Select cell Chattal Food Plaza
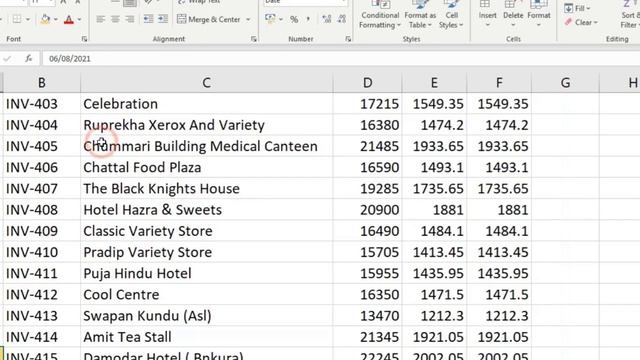The width and height of the screenshot is (640, 360). coord(207,167)
